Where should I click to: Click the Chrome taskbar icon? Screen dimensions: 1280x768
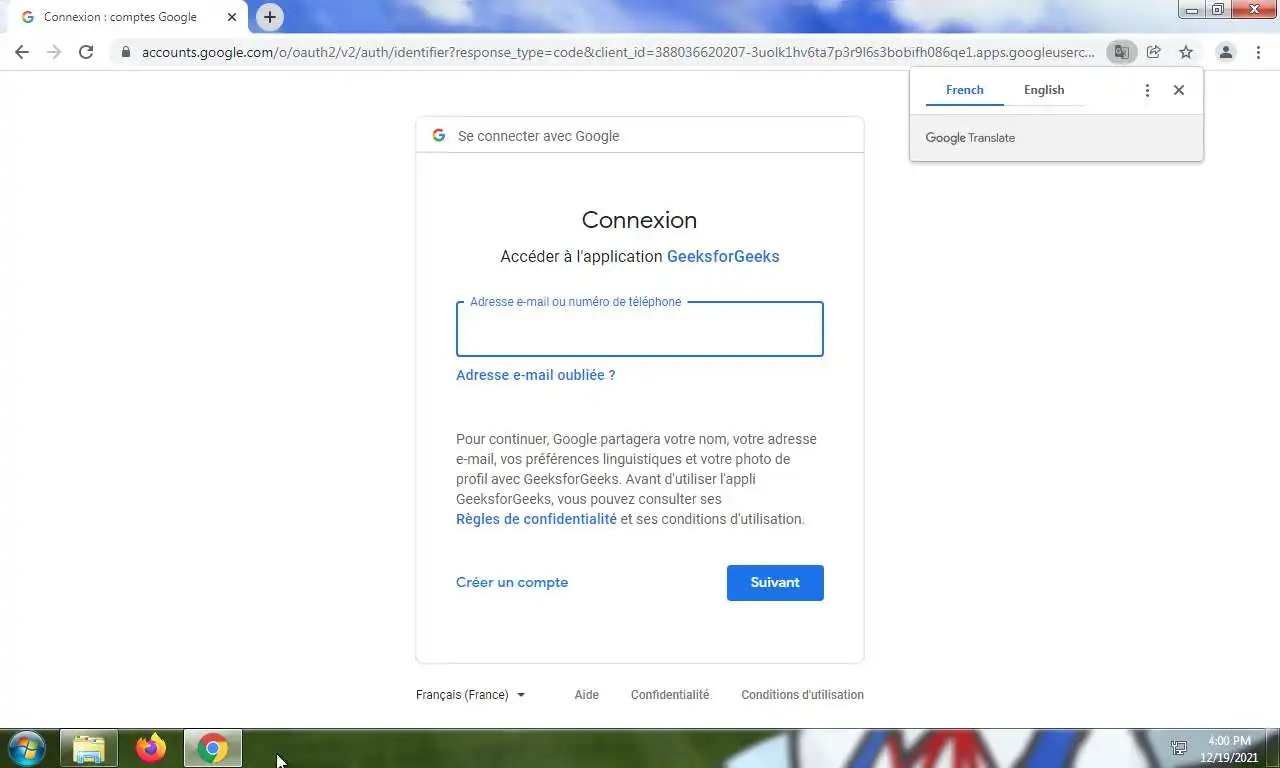pos(212,748)
